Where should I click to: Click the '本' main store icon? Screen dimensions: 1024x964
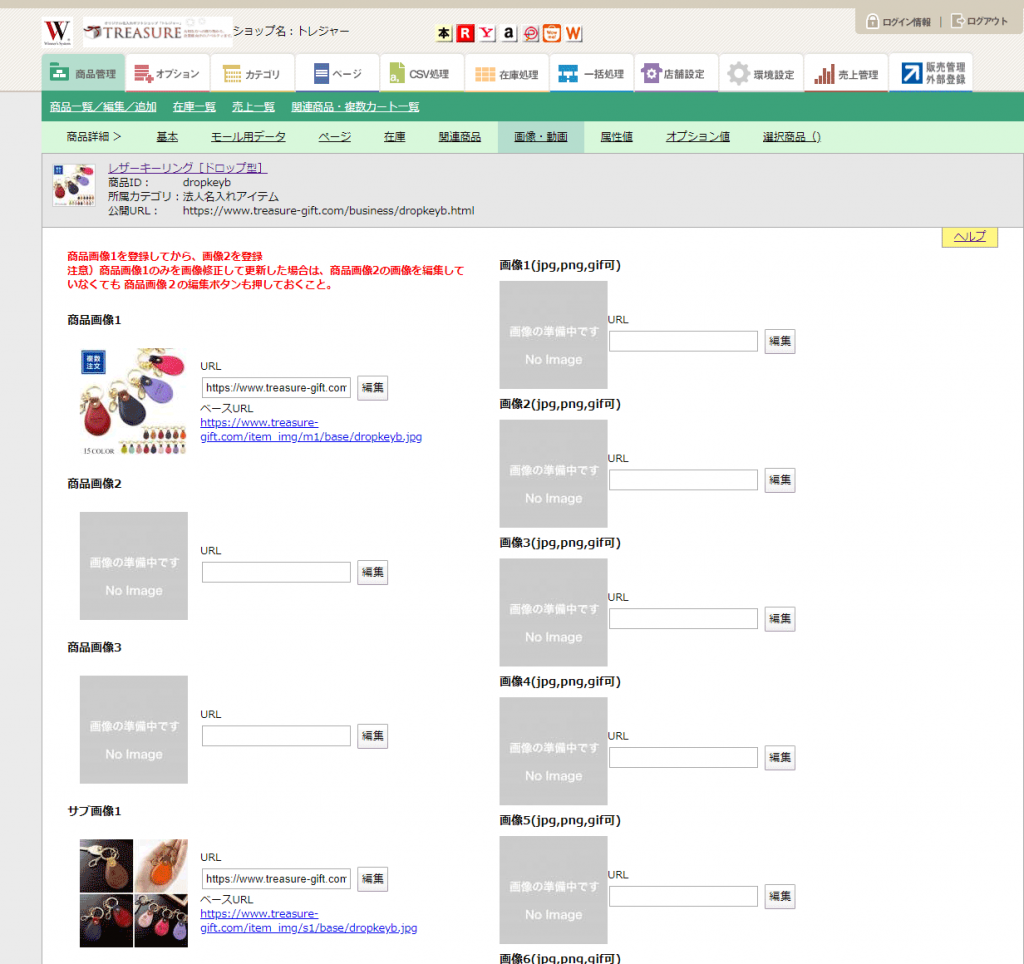coord(444,34)
